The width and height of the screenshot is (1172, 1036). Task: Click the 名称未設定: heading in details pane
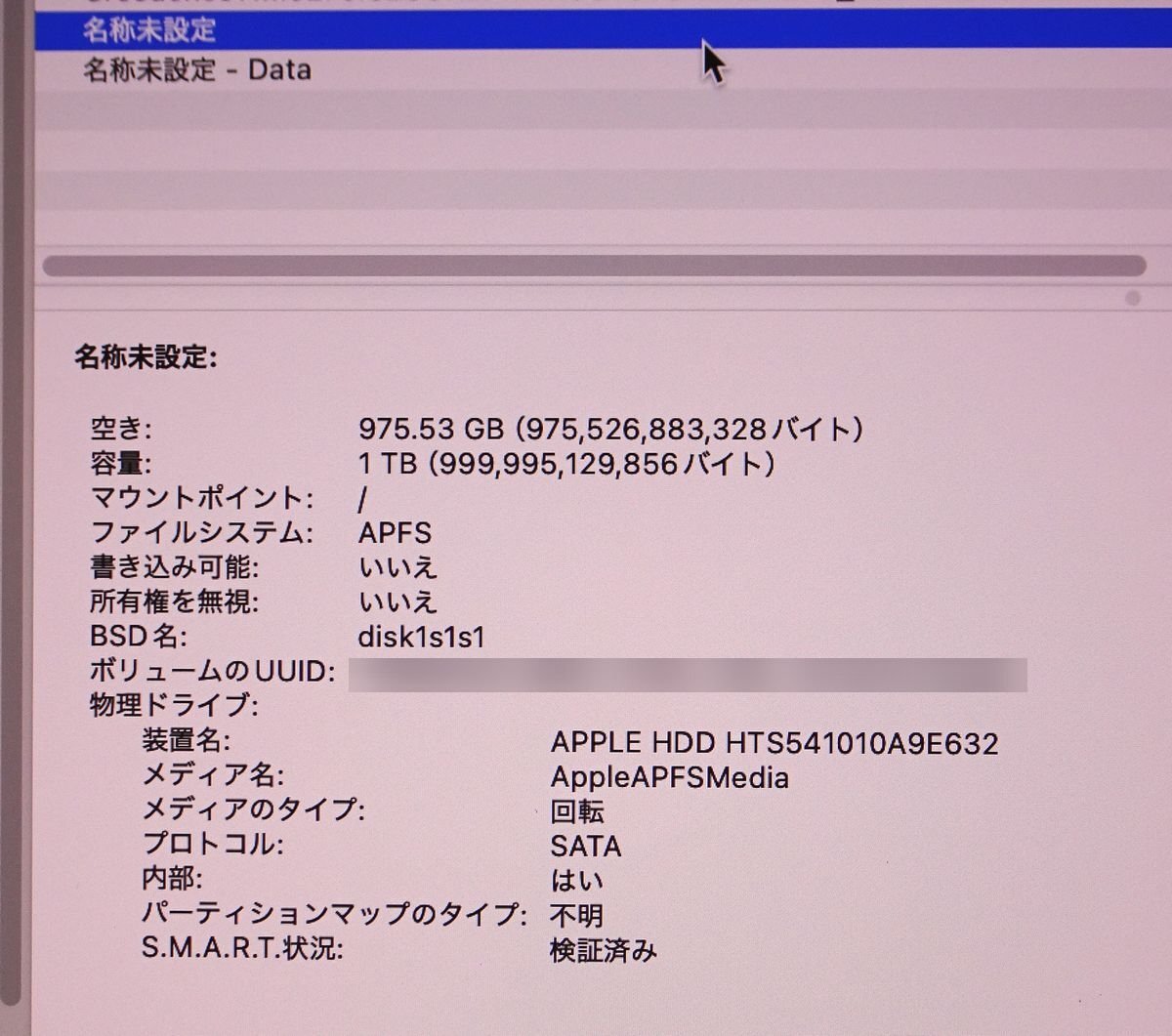[146, 357]
